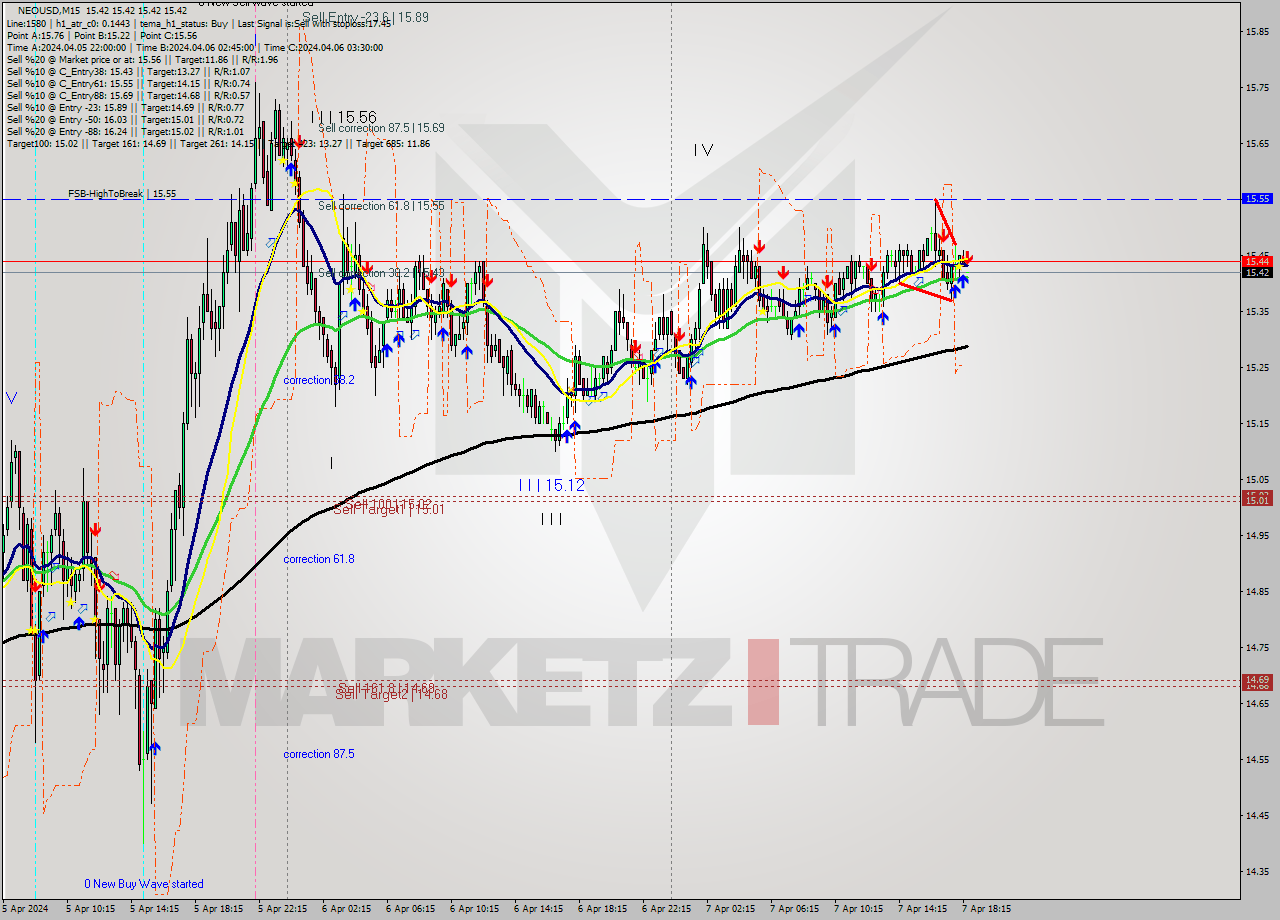This screenshot has height=920, width=1280.
Task: Click the black 15.42 current price tag
Action: pos(1256,272)
